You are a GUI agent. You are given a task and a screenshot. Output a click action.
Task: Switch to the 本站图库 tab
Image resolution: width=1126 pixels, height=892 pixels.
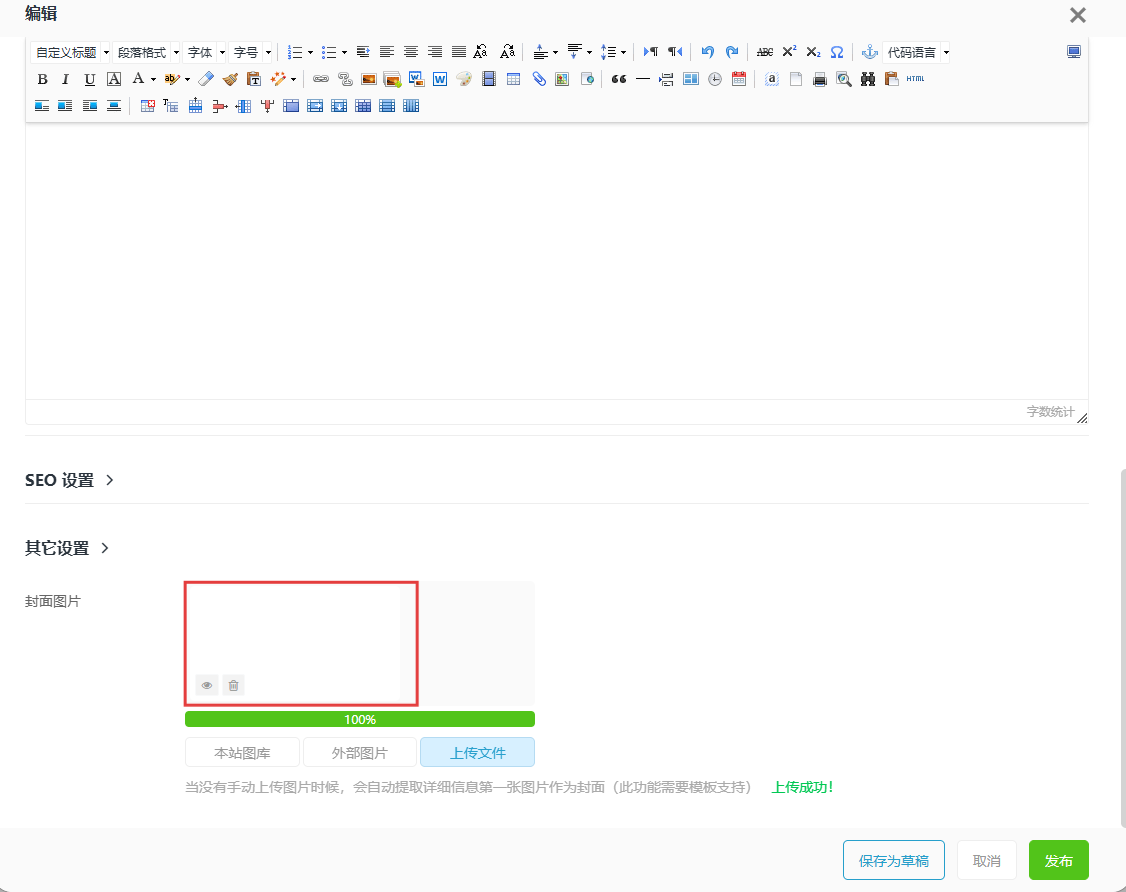(x=242, y=753)
